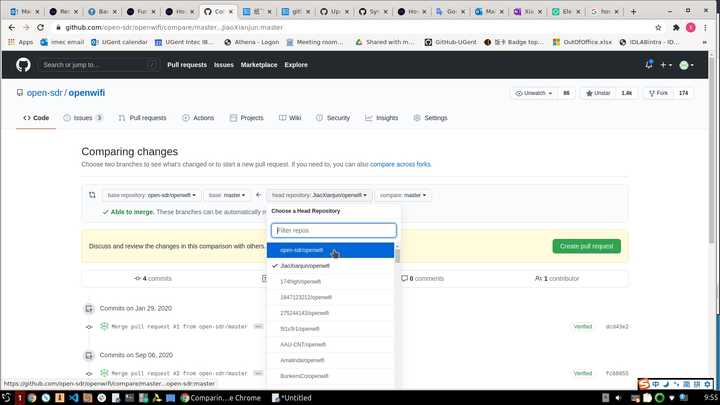720x405 pixels.
Task: Open the base repository open-sdr/openwifi dropdown
Action: 151,195
